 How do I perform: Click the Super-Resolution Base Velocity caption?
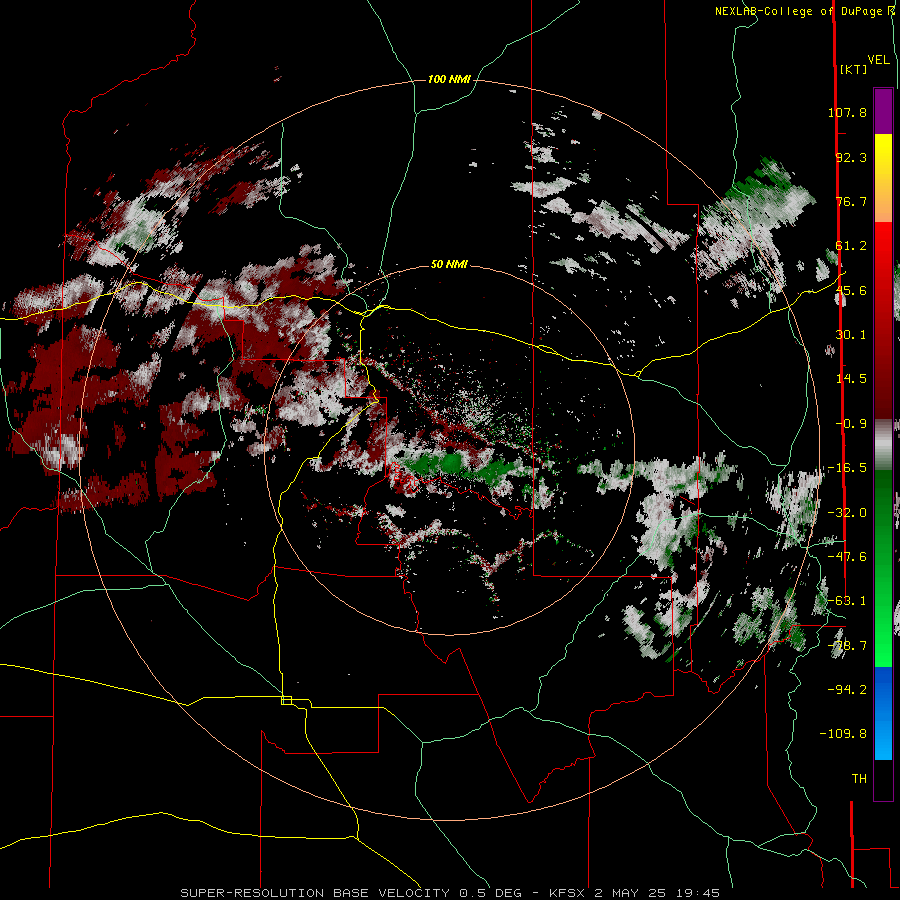pyautogui.click(x=449, y=893)
